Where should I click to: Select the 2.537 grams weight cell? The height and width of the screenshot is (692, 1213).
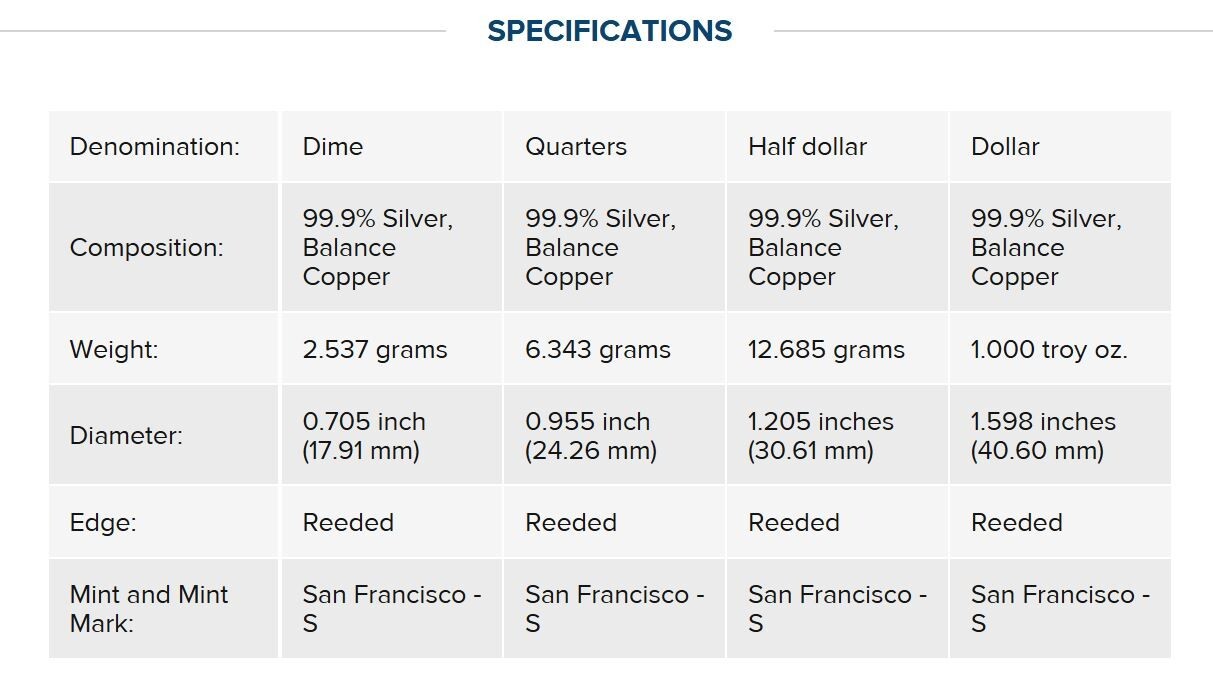point(375,350)
